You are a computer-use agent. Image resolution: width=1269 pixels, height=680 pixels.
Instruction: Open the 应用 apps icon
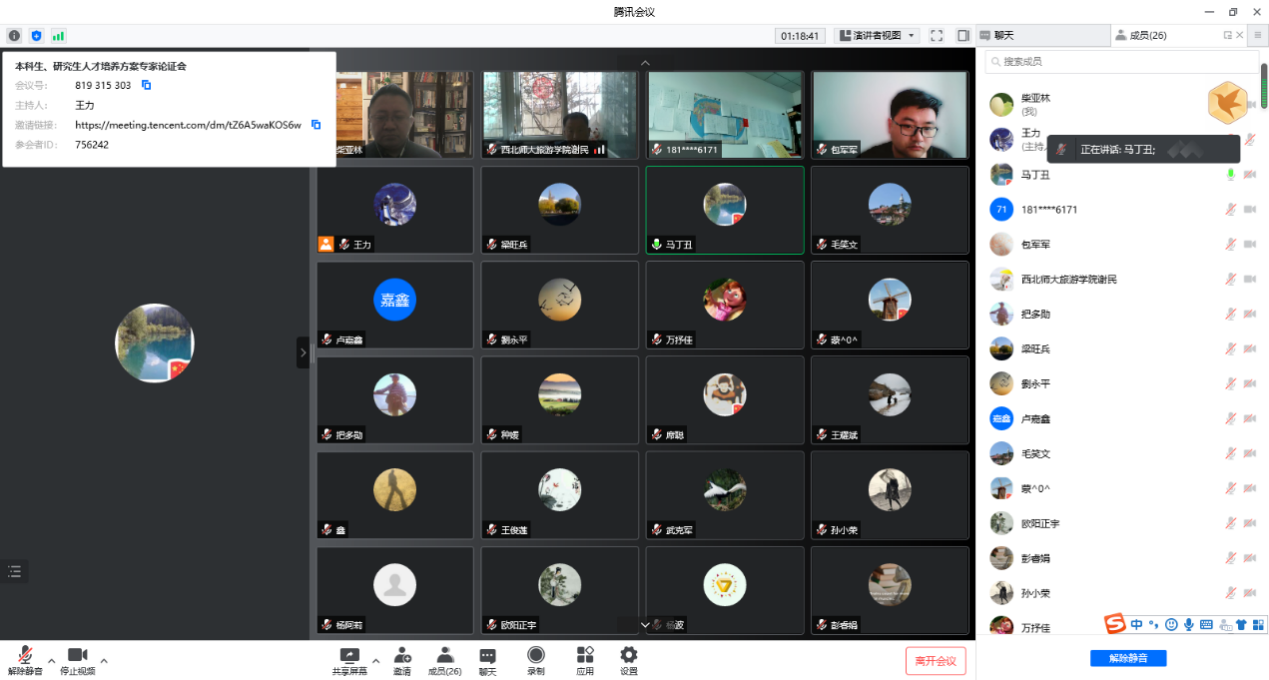coord(585,660)
